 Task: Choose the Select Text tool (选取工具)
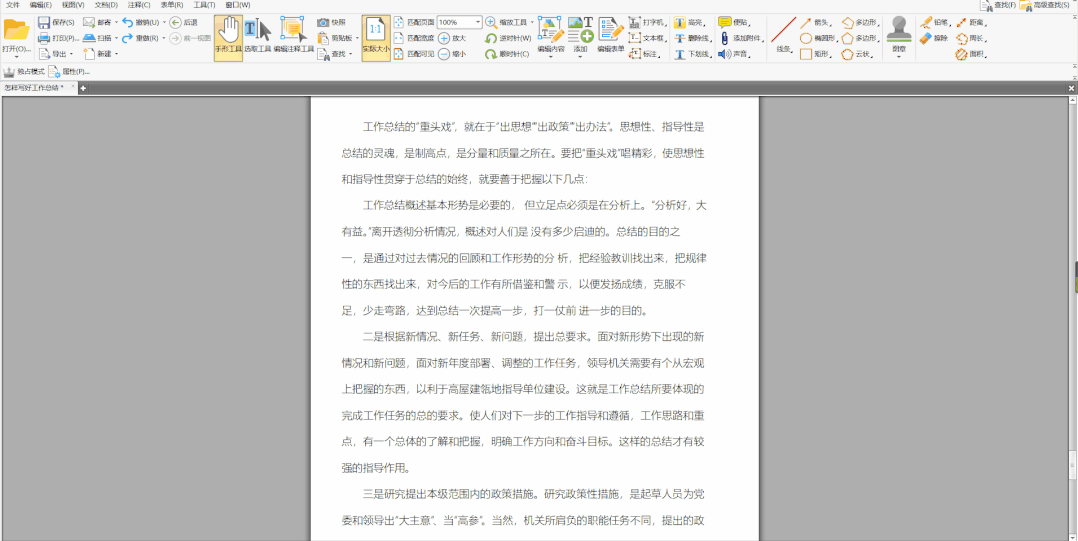(257, 37)
